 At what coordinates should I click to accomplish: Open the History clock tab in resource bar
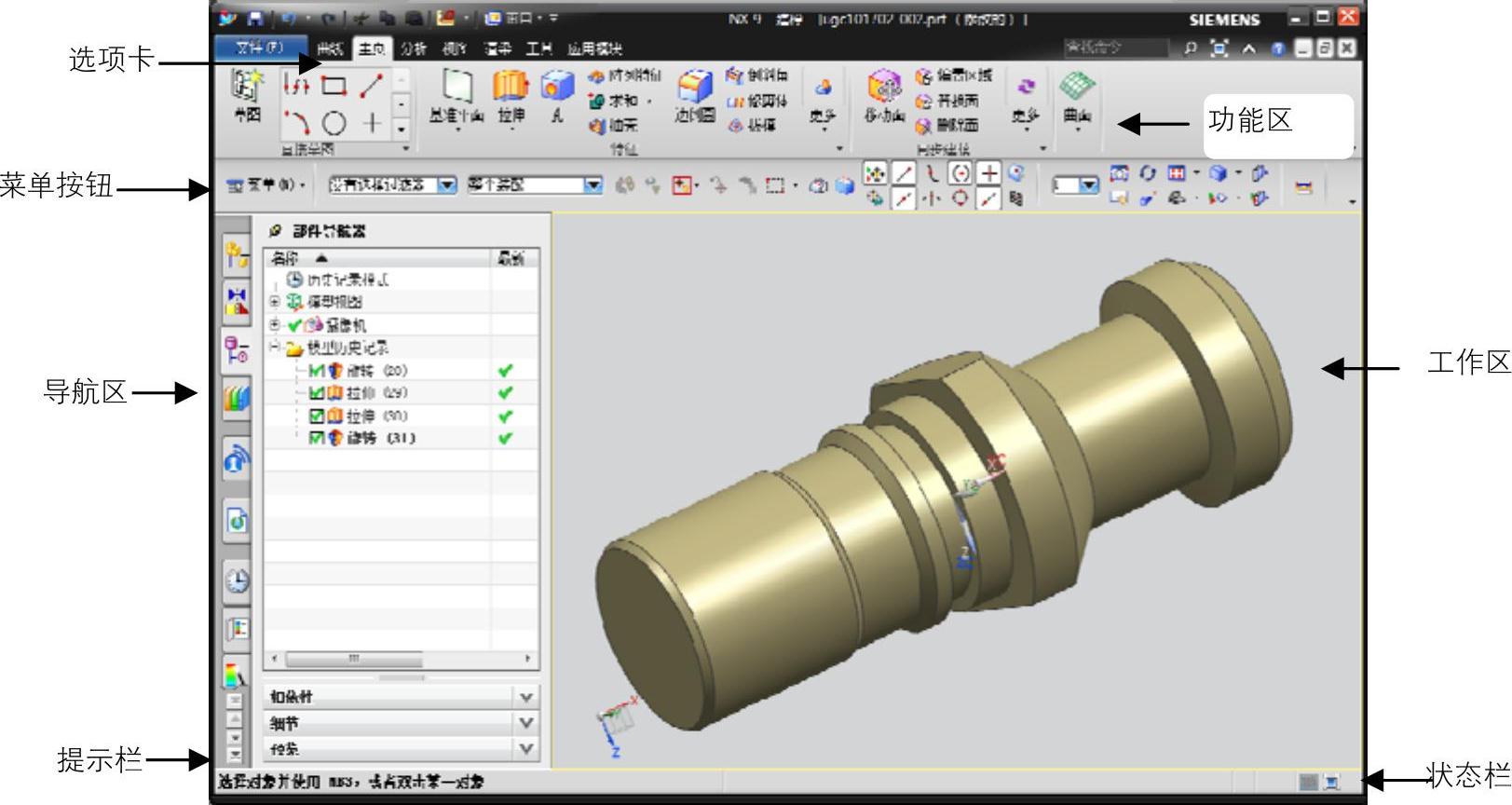[x=237, y=581]
